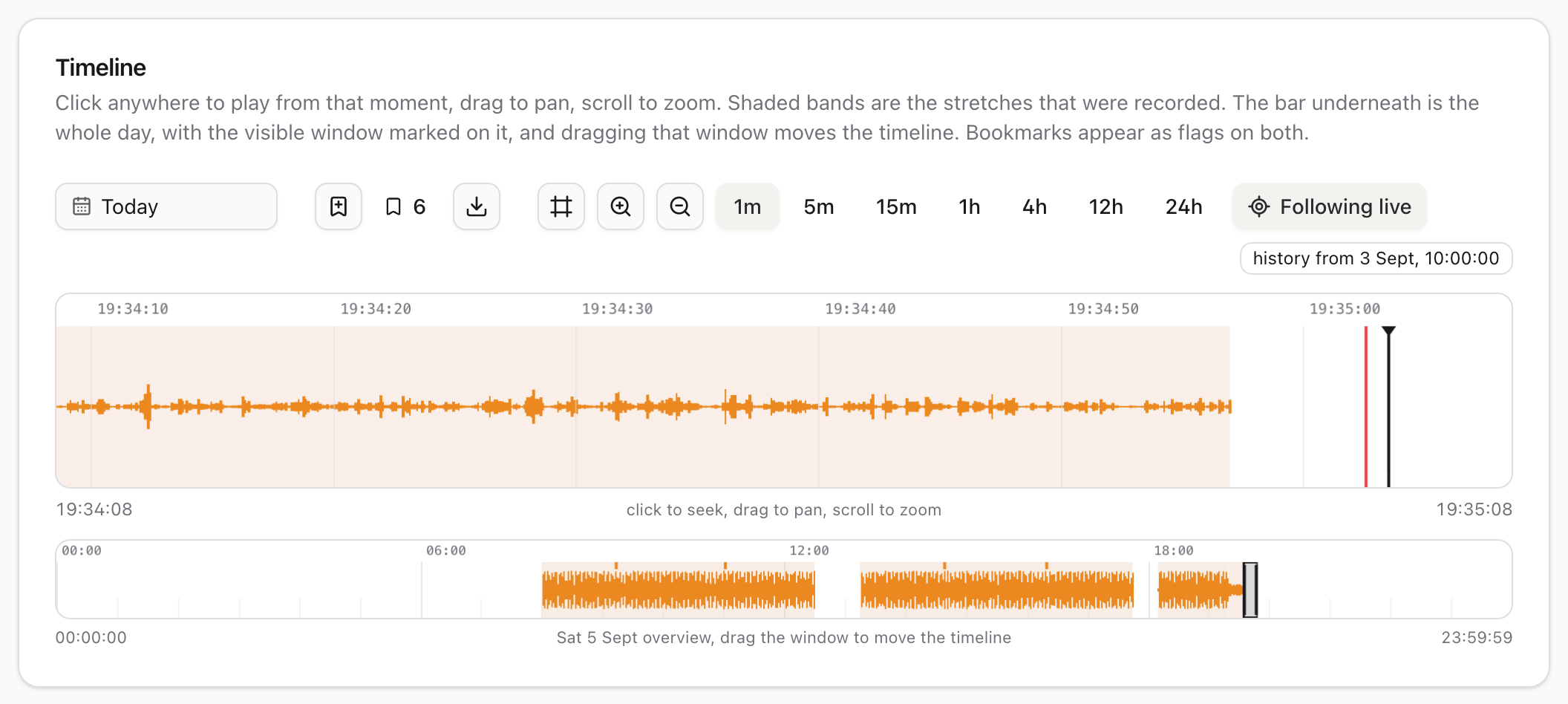Click the overview window handle near 18:00
Image resolution: width=1568 pixels, height=704 pixels.
click(1250, 590)
